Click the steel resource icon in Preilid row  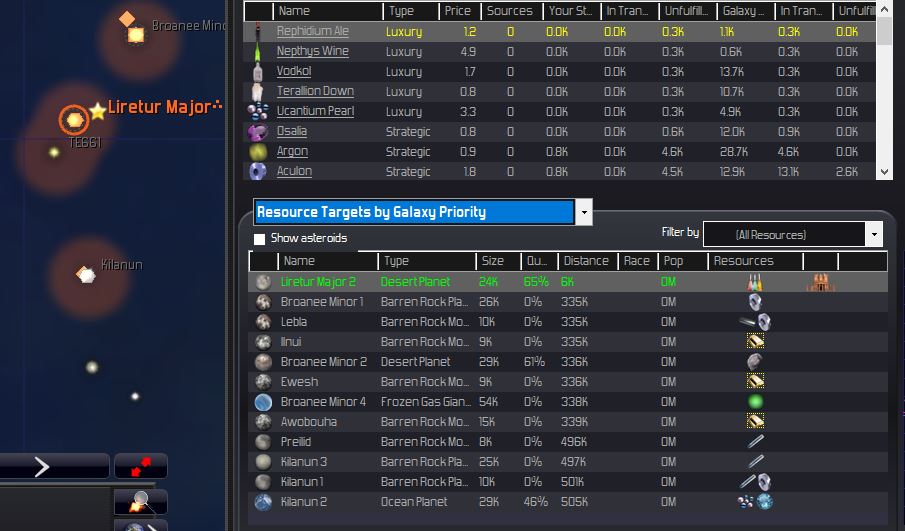tap(755, 442)
